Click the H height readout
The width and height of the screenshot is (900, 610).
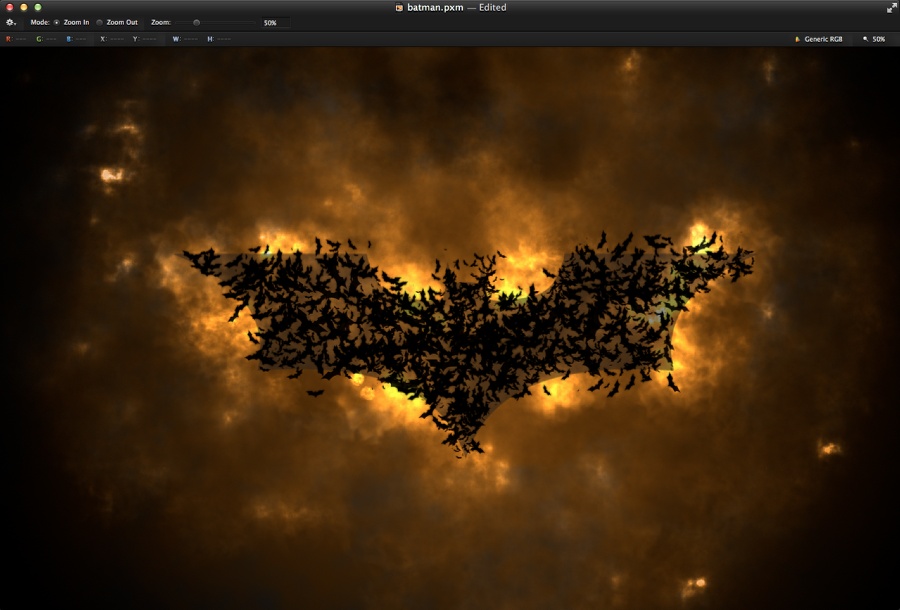click(x=219, y=39)
